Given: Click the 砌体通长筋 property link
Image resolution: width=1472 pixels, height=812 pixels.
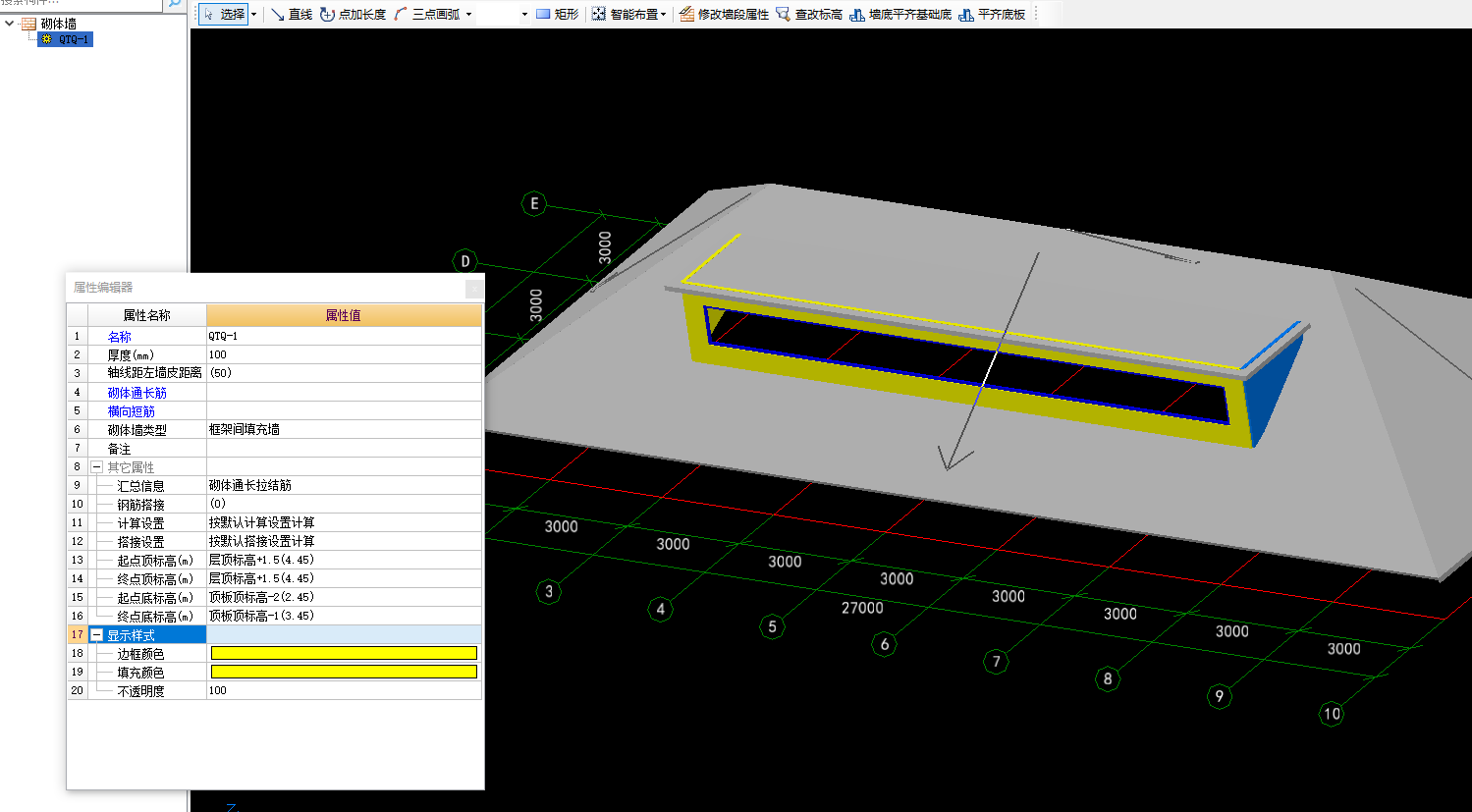Looking at the screenshot, I should [136, 393].
